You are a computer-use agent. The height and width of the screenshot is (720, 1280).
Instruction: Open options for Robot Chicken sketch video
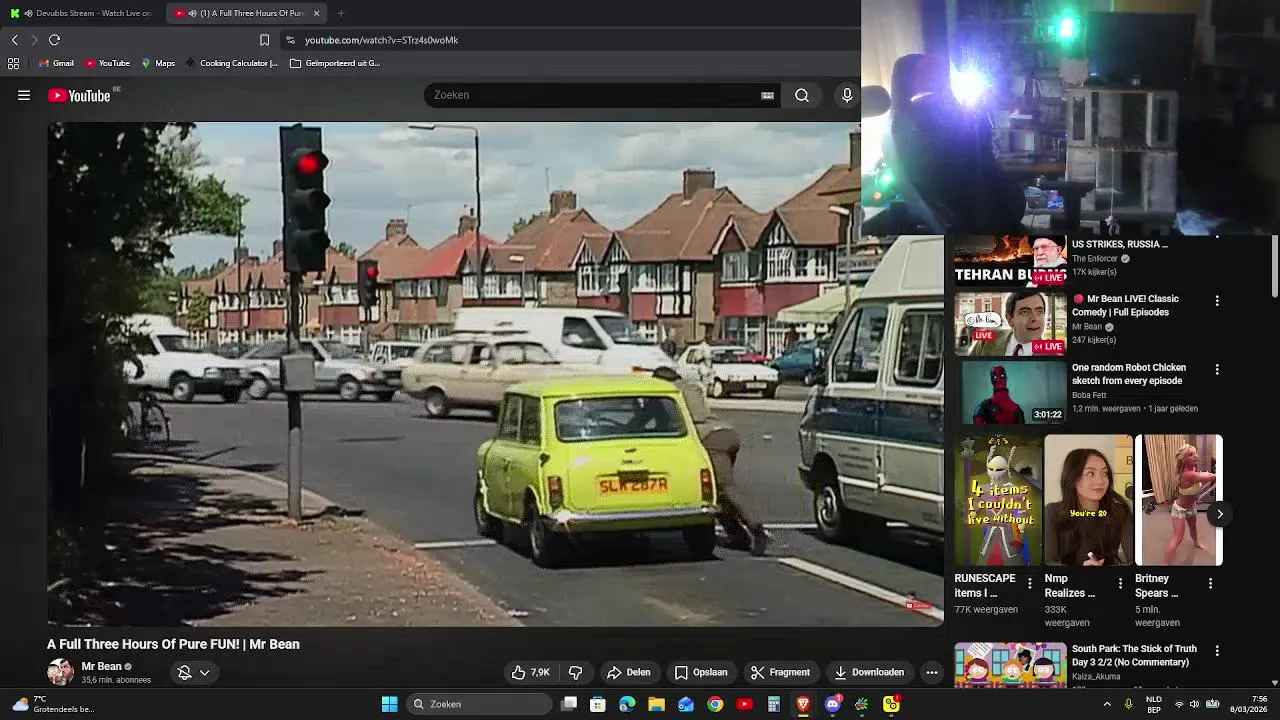tap(1217, 369)
